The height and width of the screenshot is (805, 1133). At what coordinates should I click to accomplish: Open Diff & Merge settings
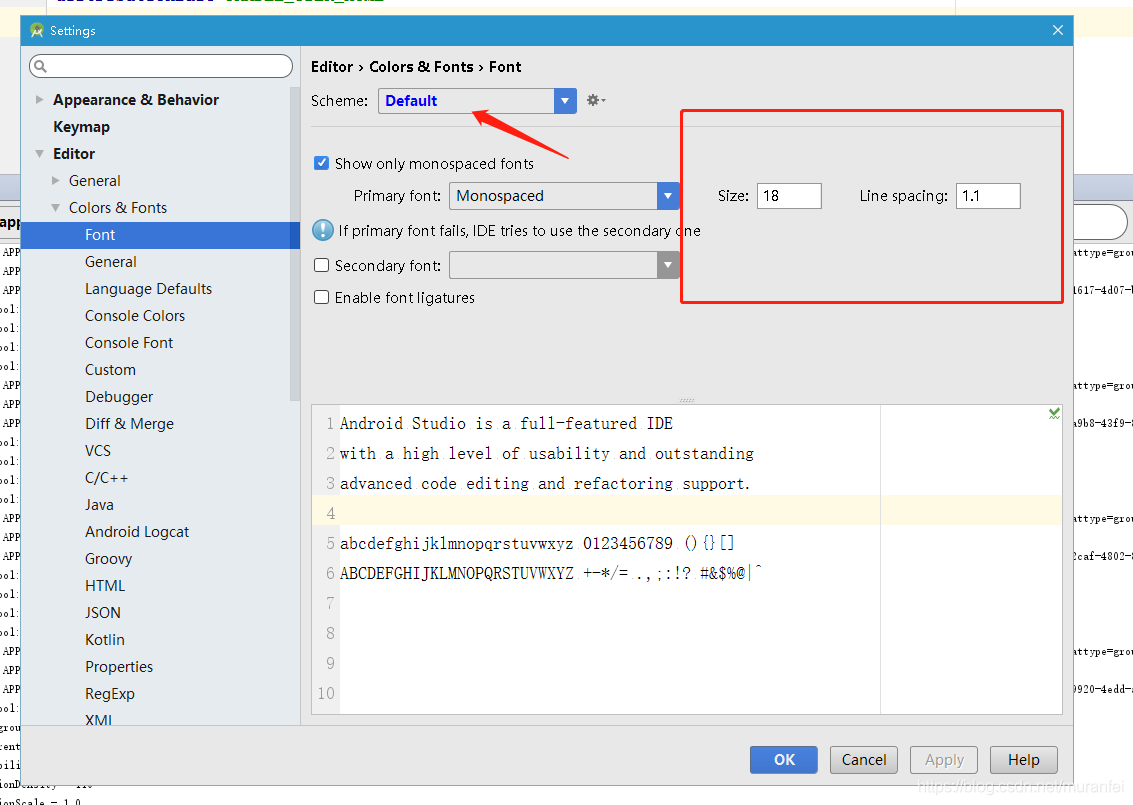(x=129, y=423)
